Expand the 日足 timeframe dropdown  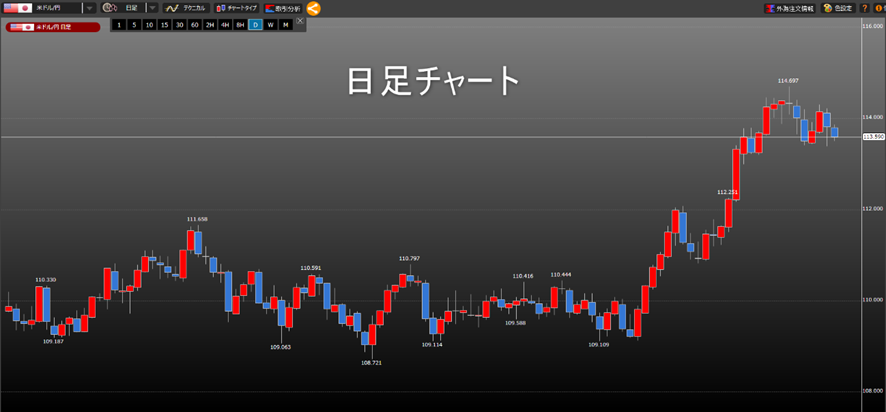153,8
